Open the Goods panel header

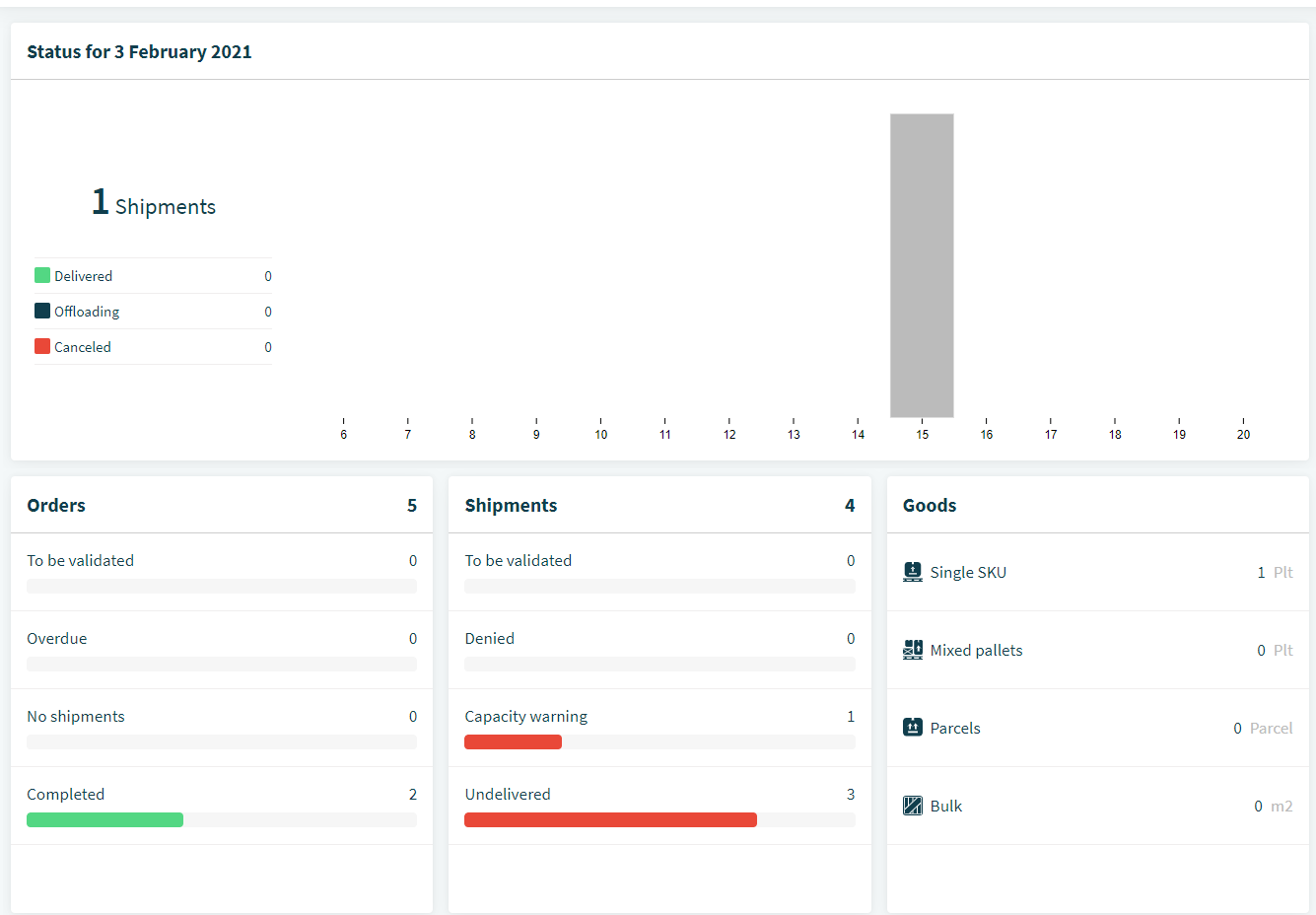(x=1098, y=505)
